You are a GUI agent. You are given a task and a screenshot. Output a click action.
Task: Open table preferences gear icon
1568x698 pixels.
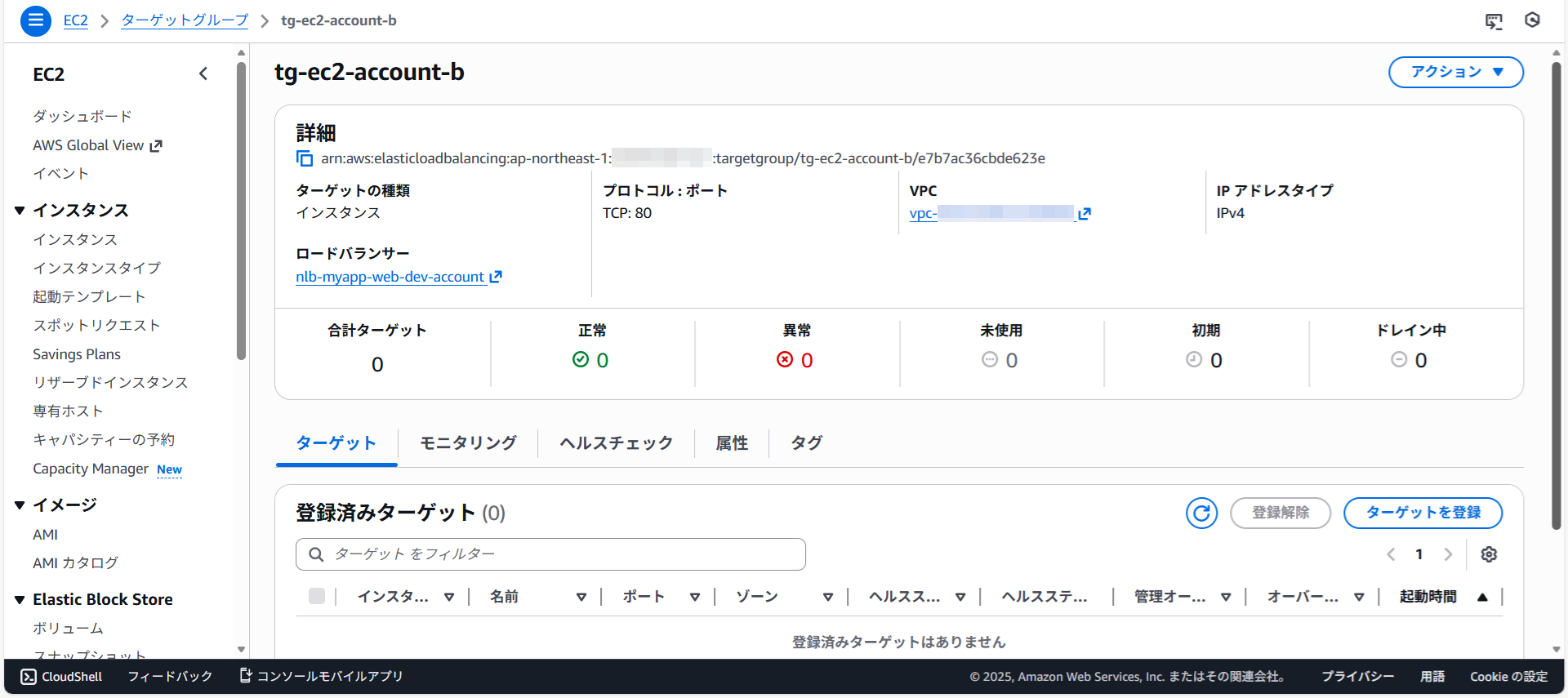tap(1489, 554)
